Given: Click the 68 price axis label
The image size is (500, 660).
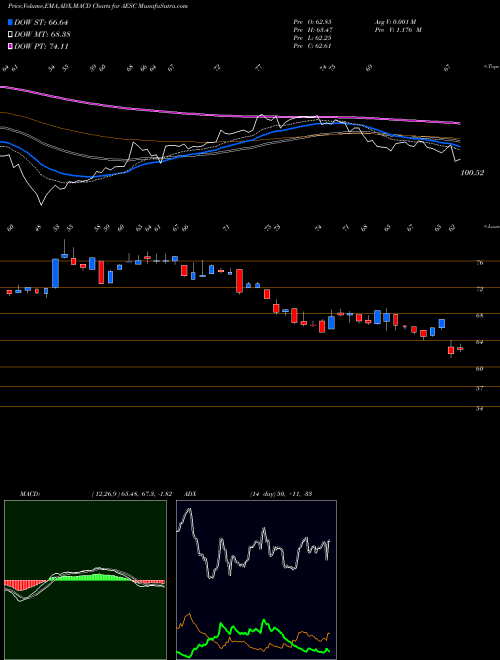Looking at the screenshot, I should 479,315.
